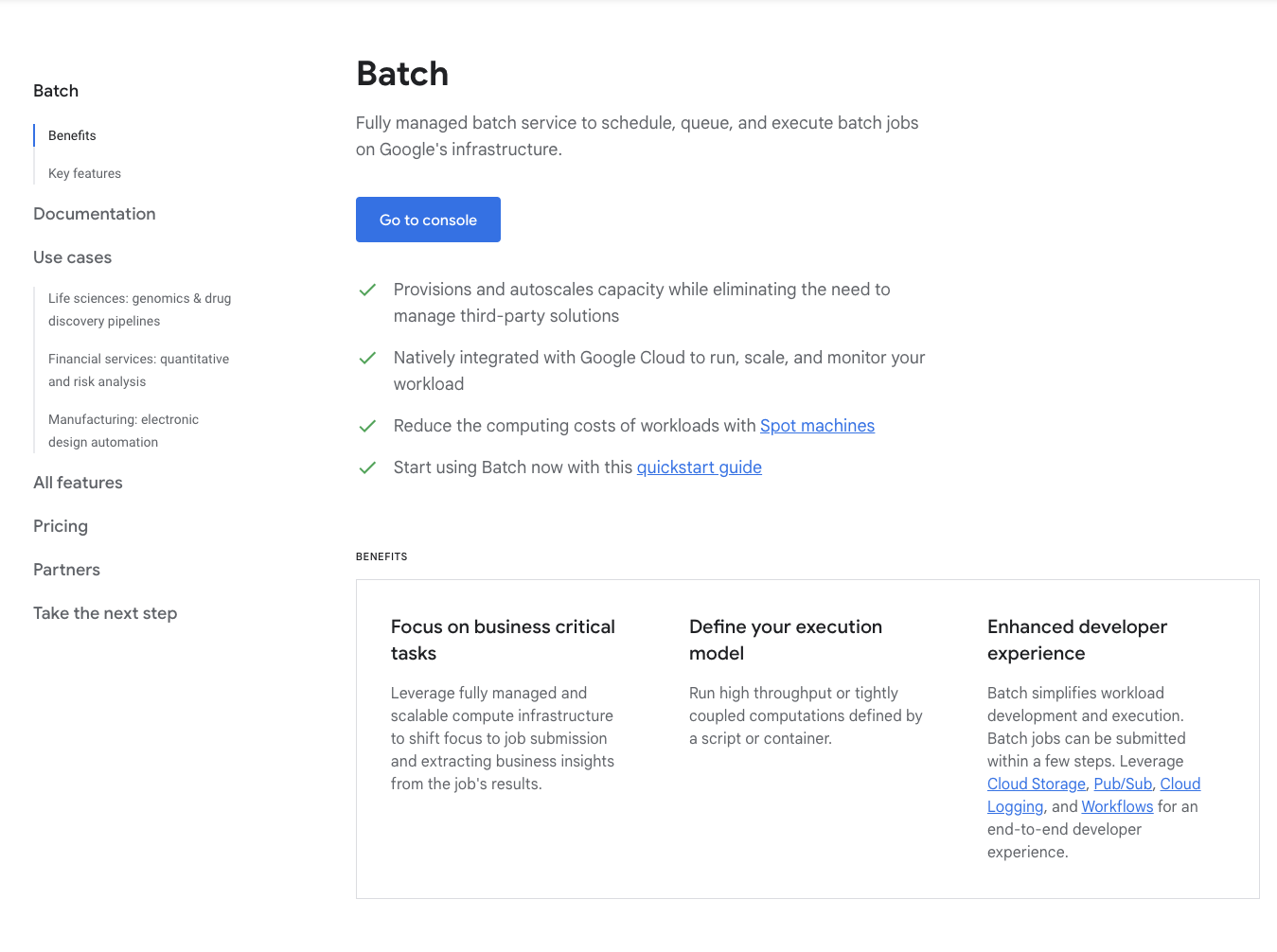Image resolution: width=1277 pixels, height=952 pixels.
Task: Click the Run high throughput paragraph
Action: (806, 715)
